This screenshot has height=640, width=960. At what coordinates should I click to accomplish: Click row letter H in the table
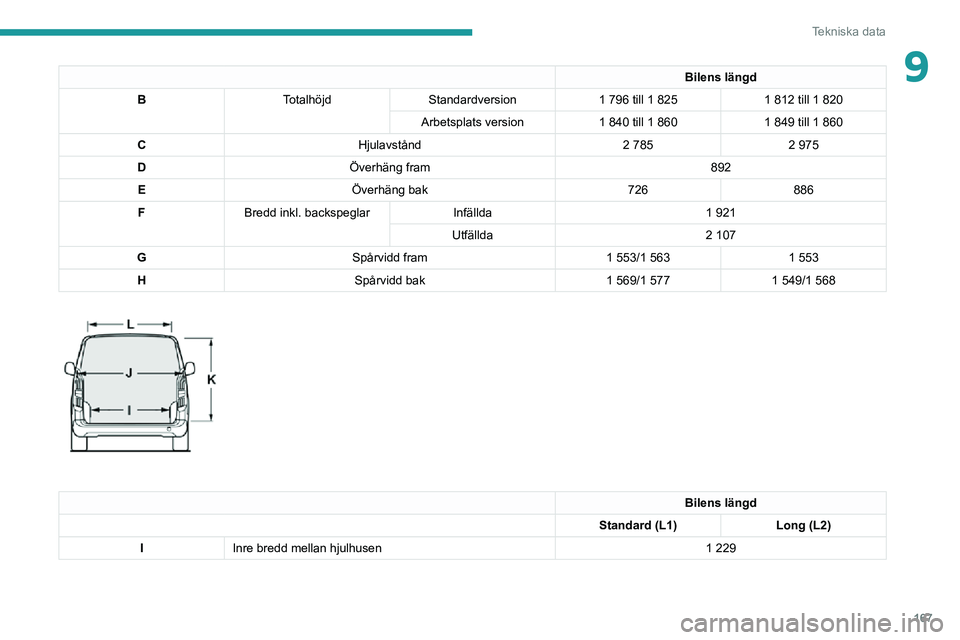pos(141,280)
